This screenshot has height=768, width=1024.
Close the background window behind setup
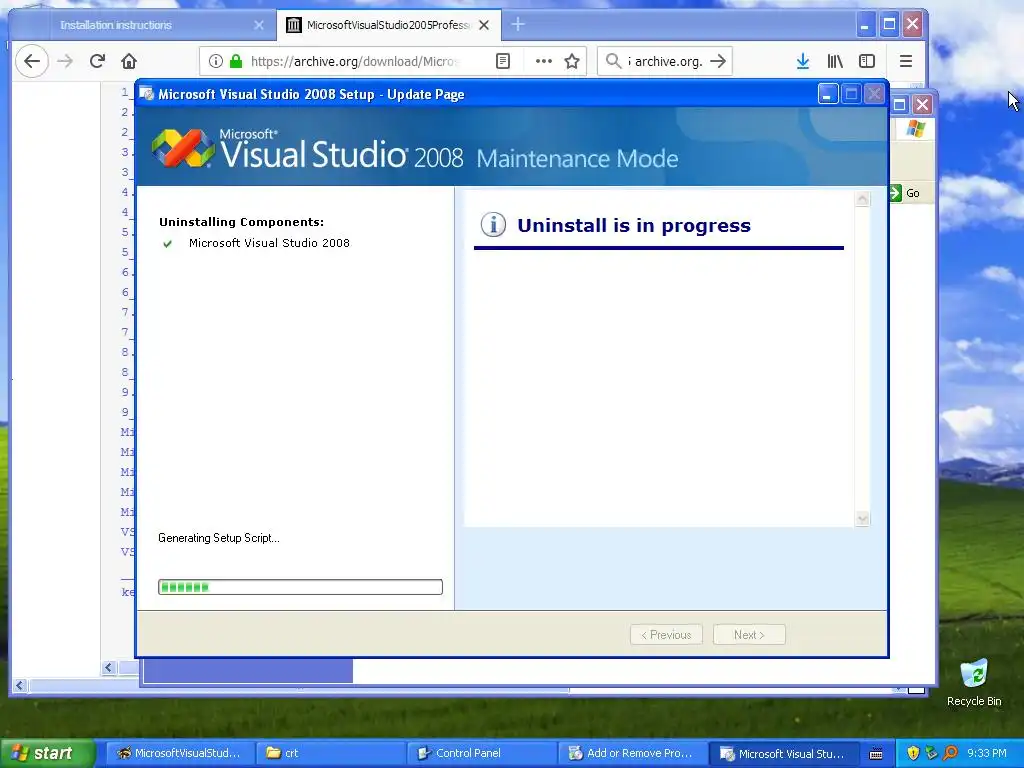(922, 104)
